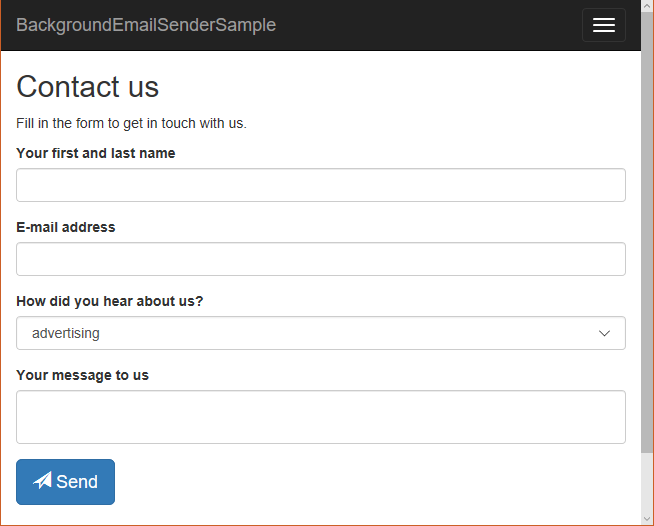The image size is (654, 526).
Task: Click into the E-mail address input
Action: [321, 259]
